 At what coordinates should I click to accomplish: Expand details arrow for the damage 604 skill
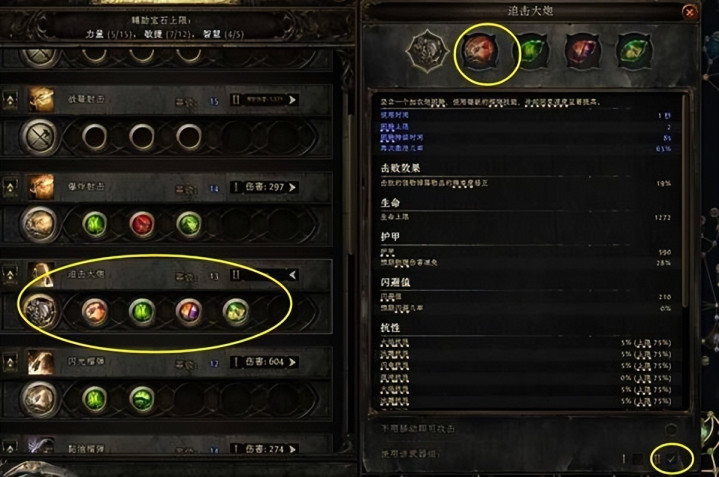(x=292, y=362)
